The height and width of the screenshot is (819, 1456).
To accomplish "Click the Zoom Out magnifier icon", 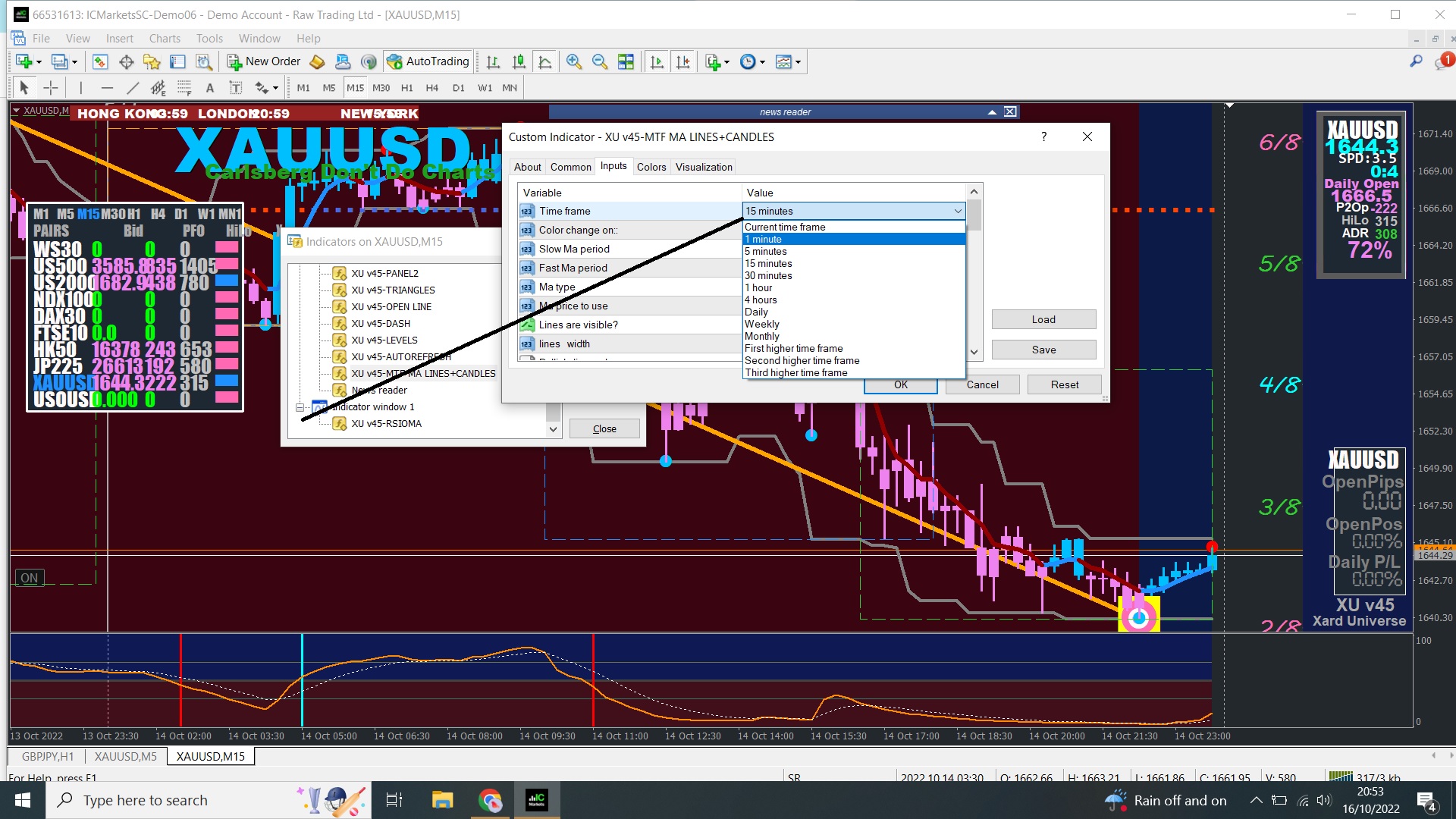I will (x=600, y=62).
